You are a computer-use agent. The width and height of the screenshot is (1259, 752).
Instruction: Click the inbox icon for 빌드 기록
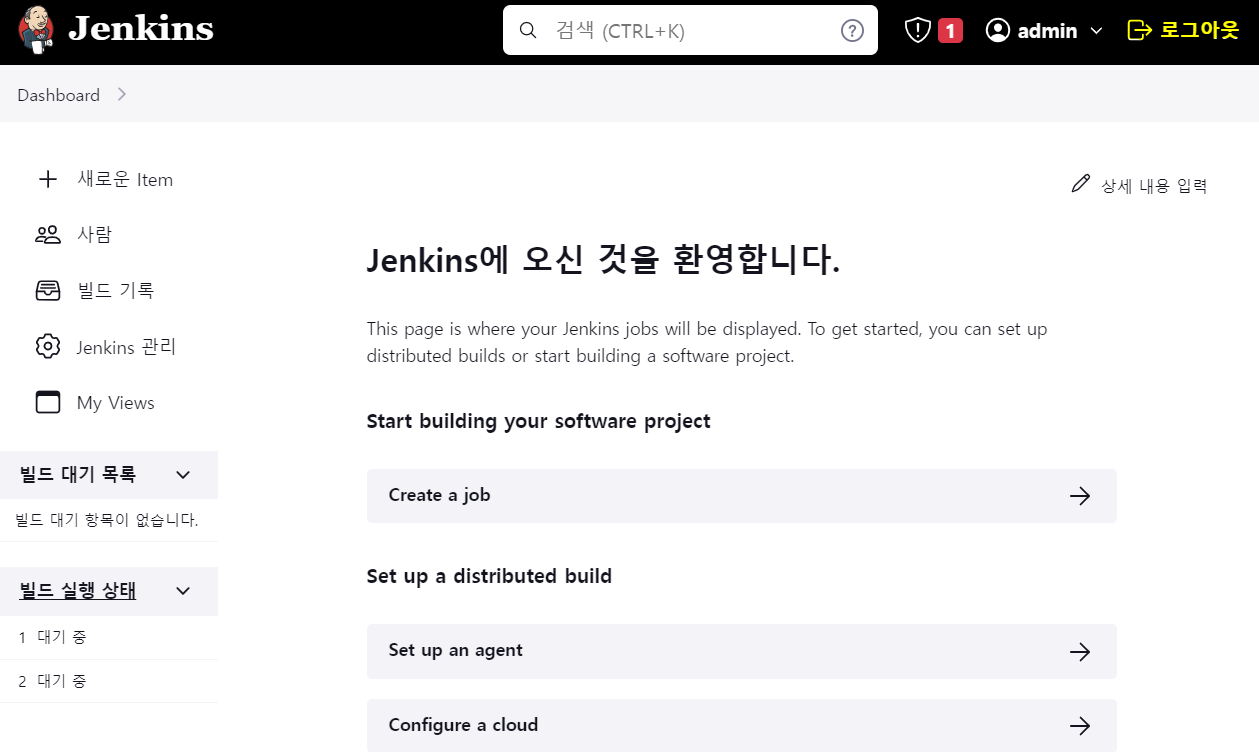click(x=47, y=291)
